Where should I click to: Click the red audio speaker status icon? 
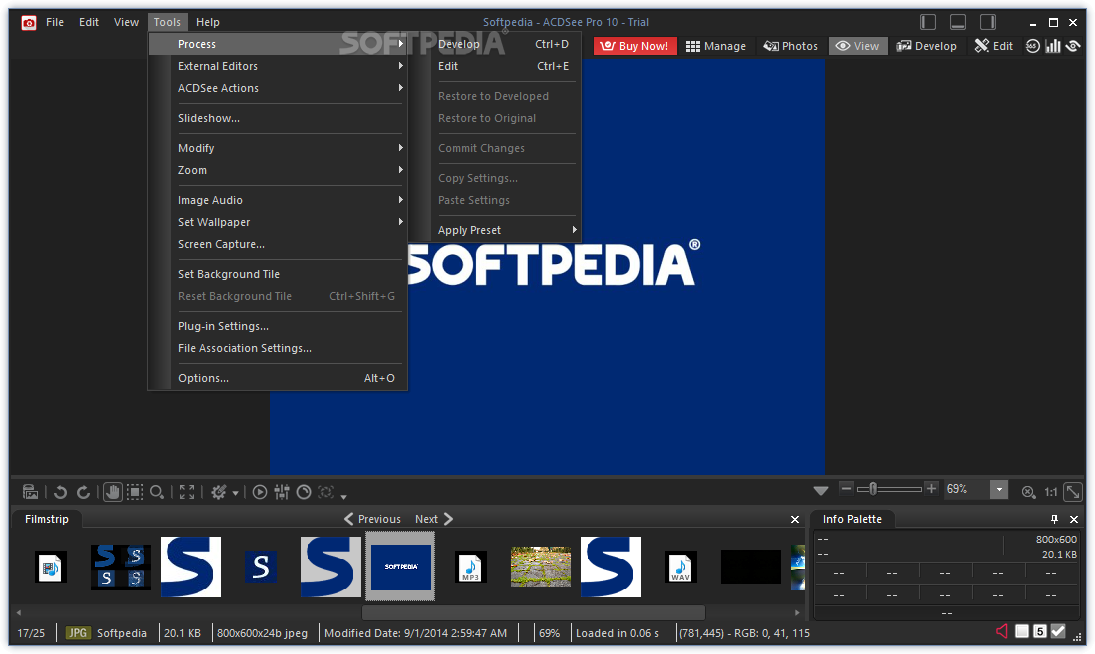(1001, 631)
